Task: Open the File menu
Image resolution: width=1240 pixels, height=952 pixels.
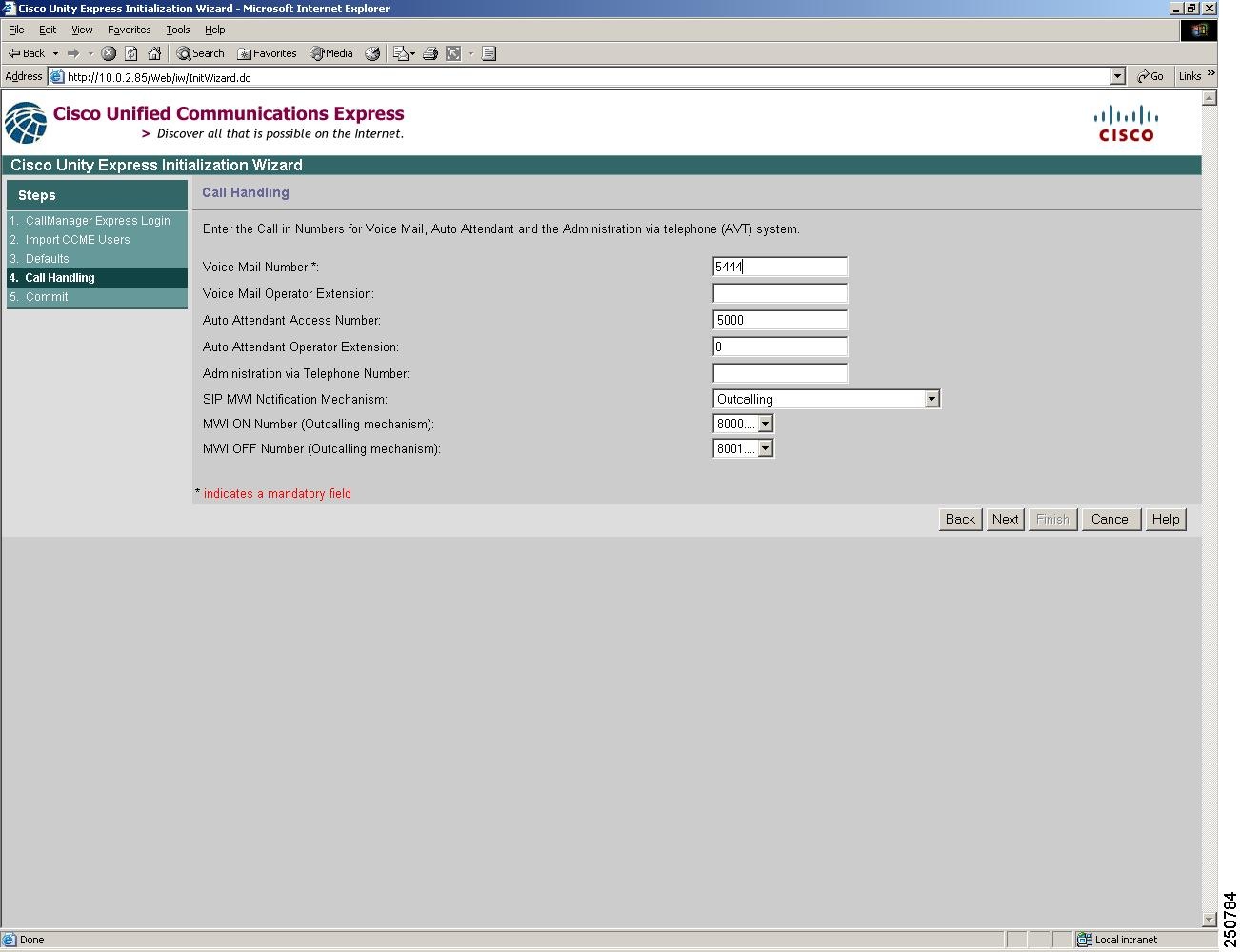Action: (x=16, y=30)
